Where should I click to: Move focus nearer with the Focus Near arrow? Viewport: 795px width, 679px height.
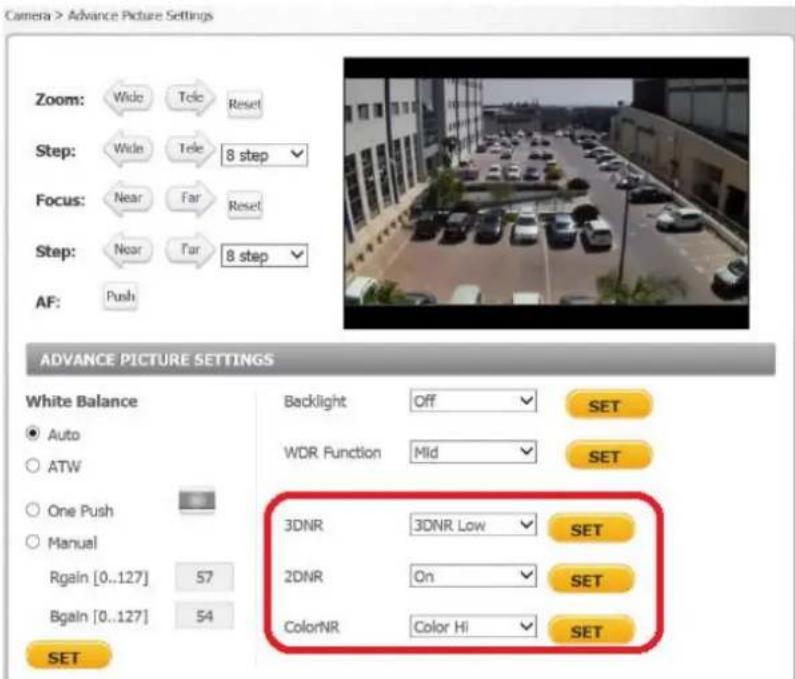128,198
